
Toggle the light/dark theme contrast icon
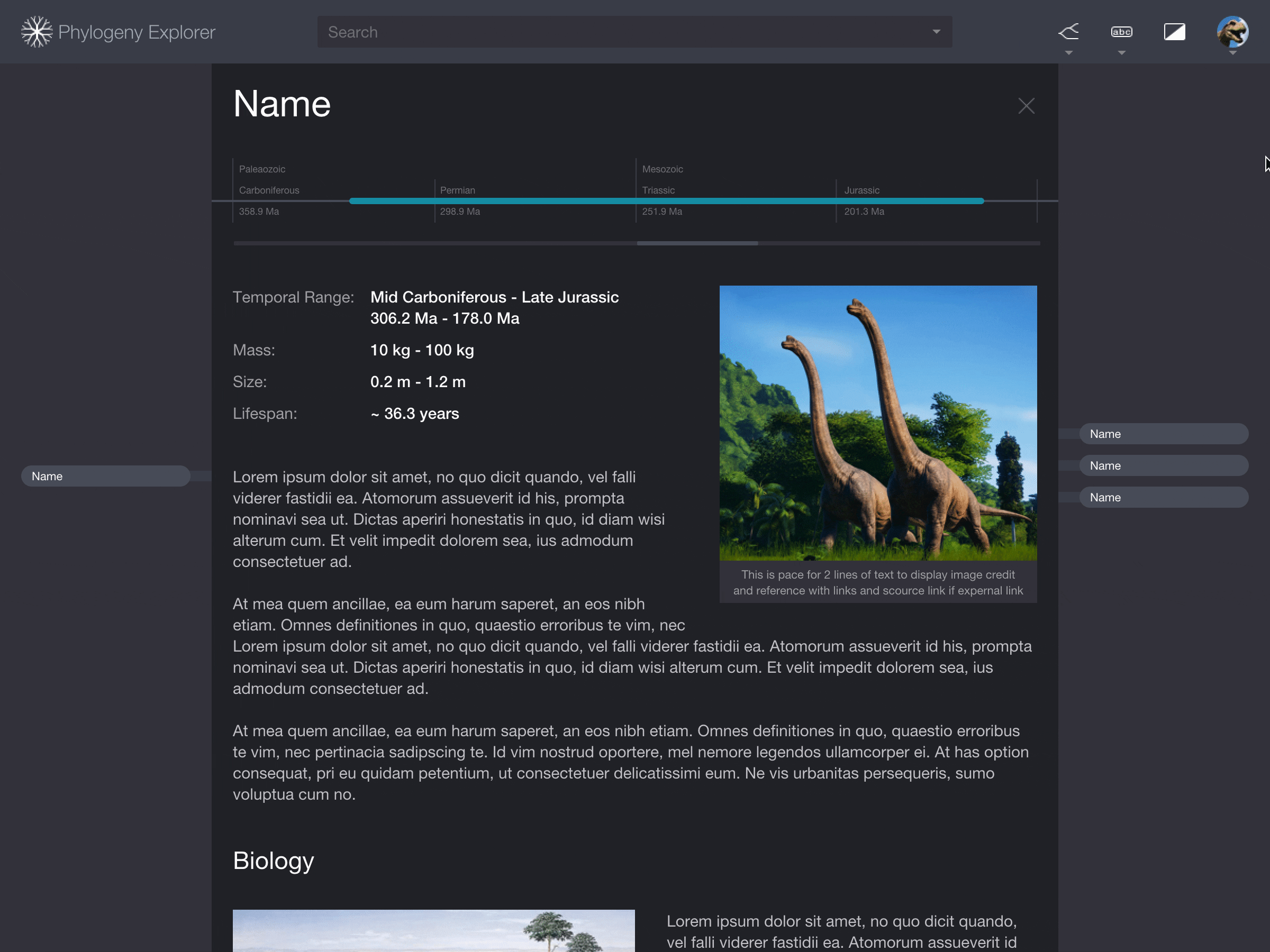[x=1174, y=32]
